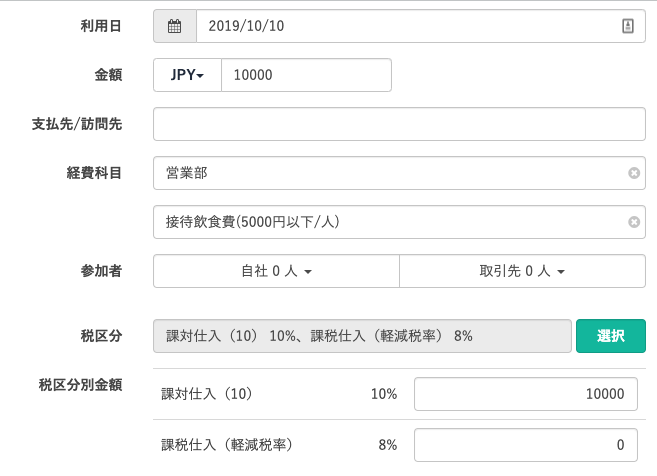Click the 税区分別金額 label
Screen dimensions: 657x476
80,384
